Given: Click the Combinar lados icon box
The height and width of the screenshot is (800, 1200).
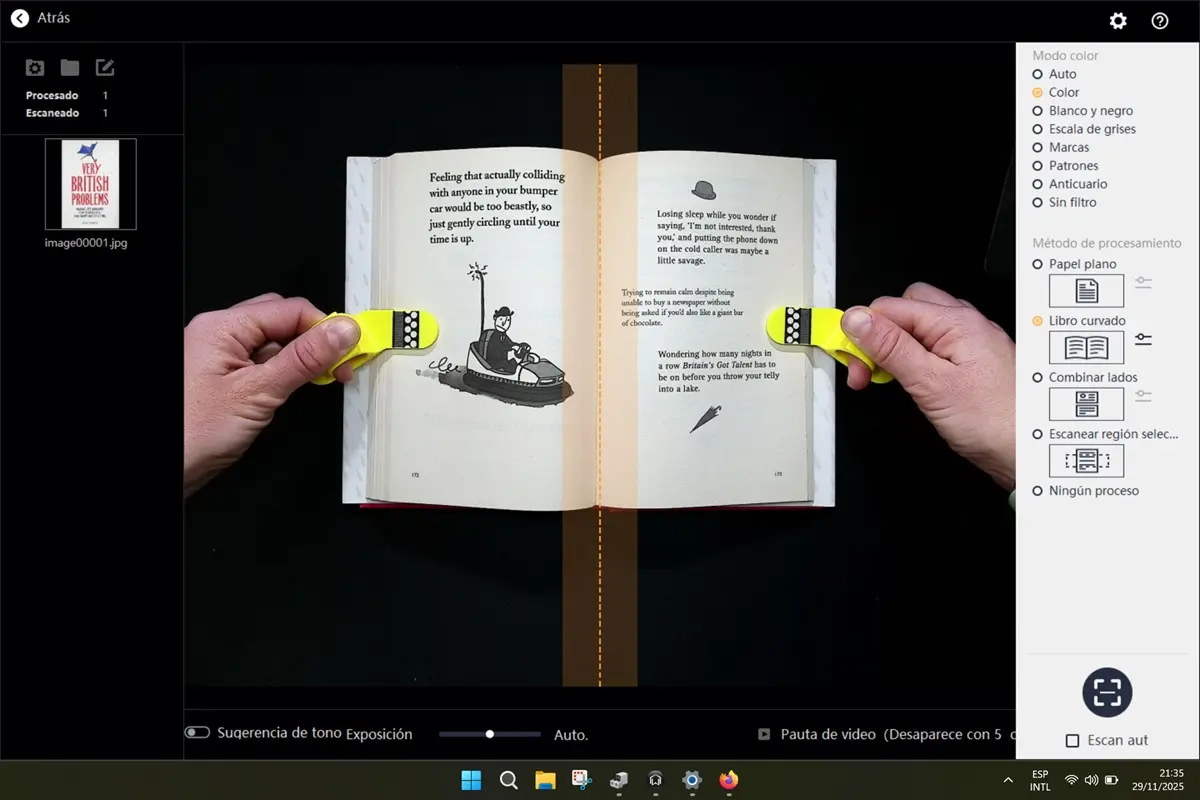Looking at the screenshot, I should pyautogui.click(x=1086, y=404).
